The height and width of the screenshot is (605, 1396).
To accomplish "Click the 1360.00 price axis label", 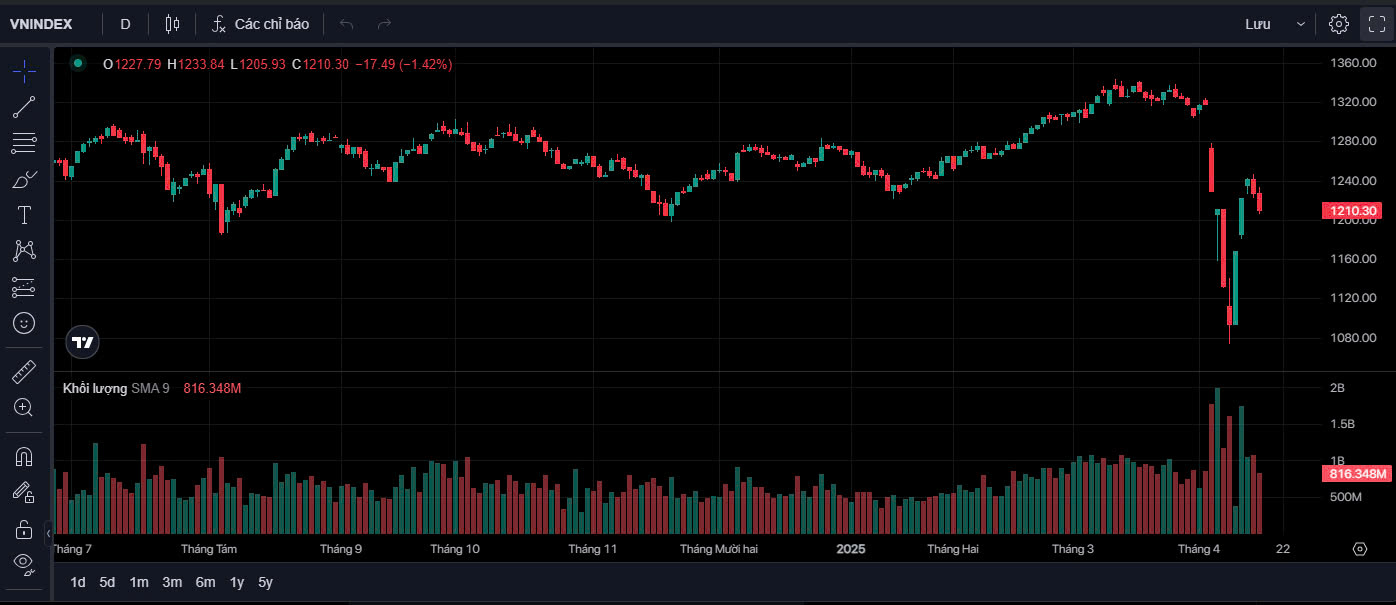I will tap(1354, 63).
